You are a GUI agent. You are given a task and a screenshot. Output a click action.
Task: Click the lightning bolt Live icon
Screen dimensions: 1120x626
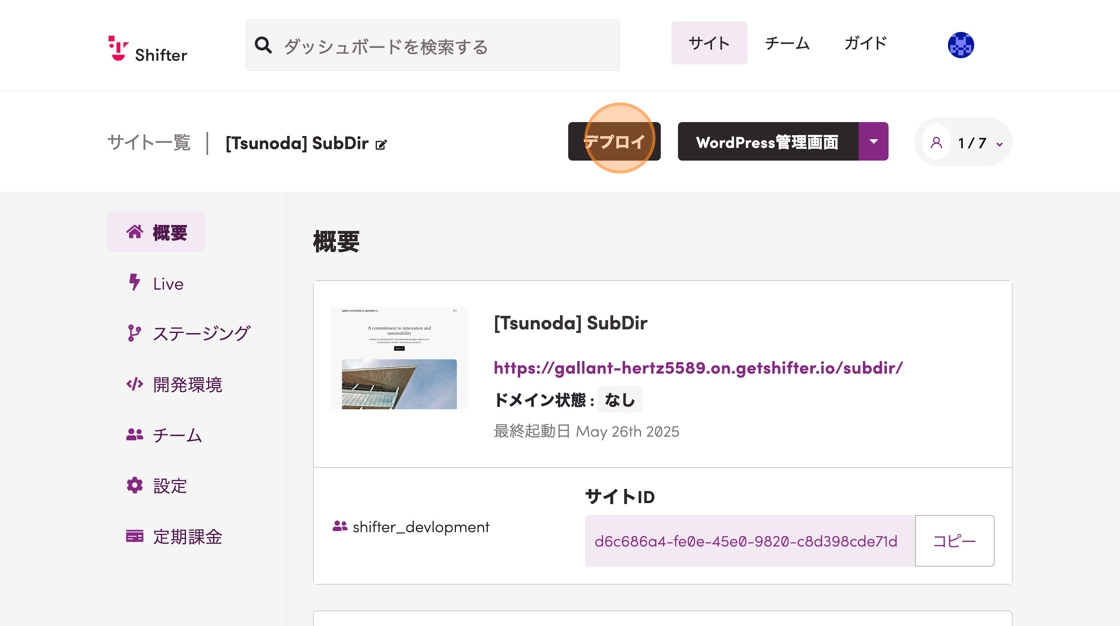tap(134, 282)
